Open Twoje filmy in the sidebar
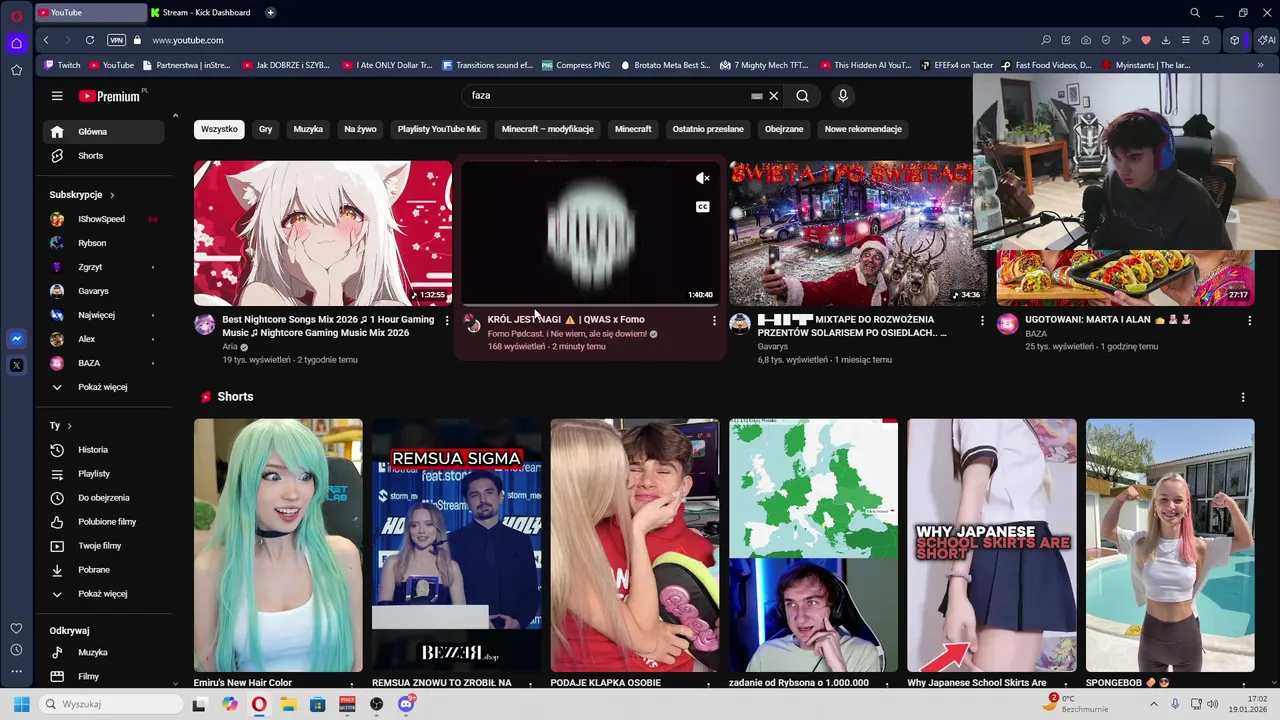1280x720 pixels. (103, 546)
